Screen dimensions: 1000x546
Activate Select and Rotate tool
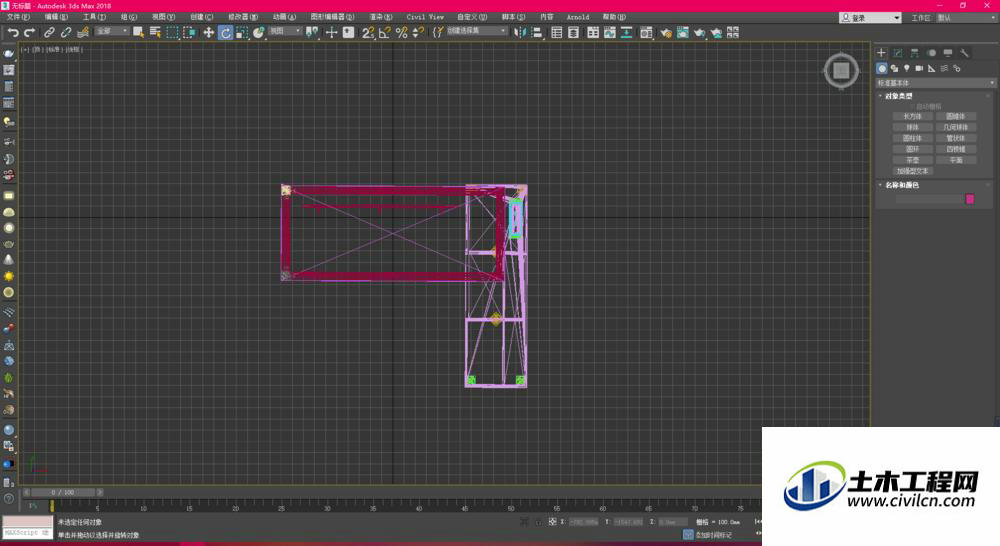coord(225,32)
